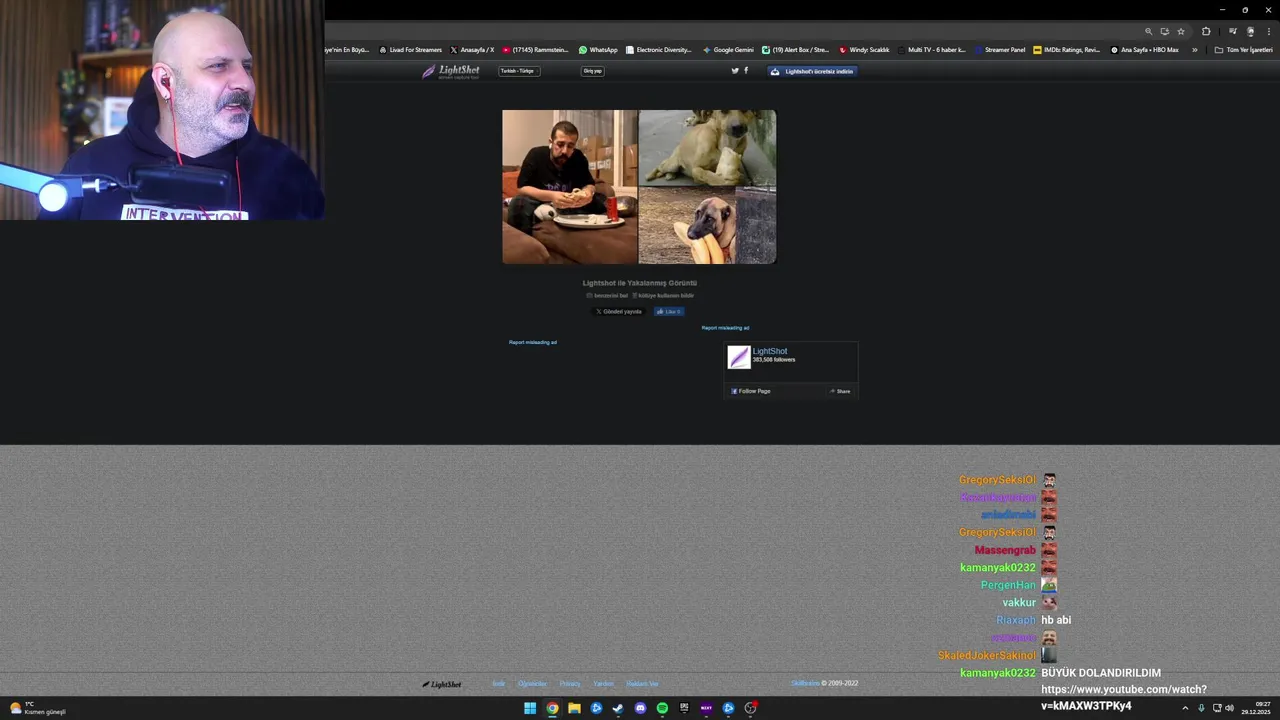The height and width of the screenshot is (720, 1280).
Task: Open Epic Games Launcher from taskbar
Action: [684, 708]
